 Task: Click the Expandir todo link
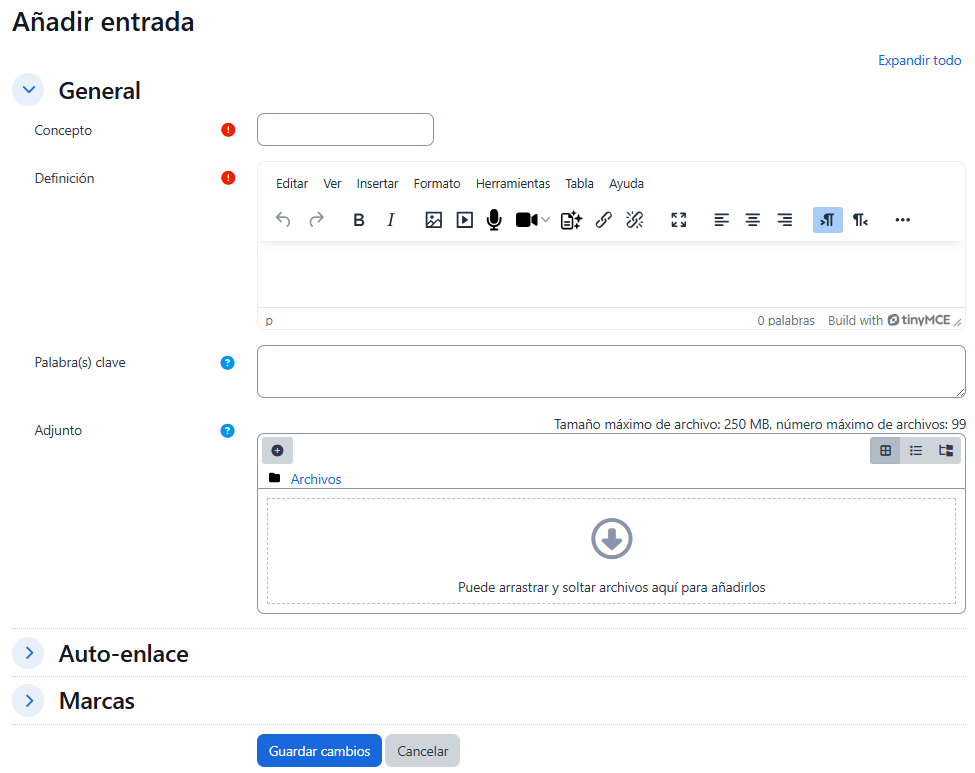[919, 61]
